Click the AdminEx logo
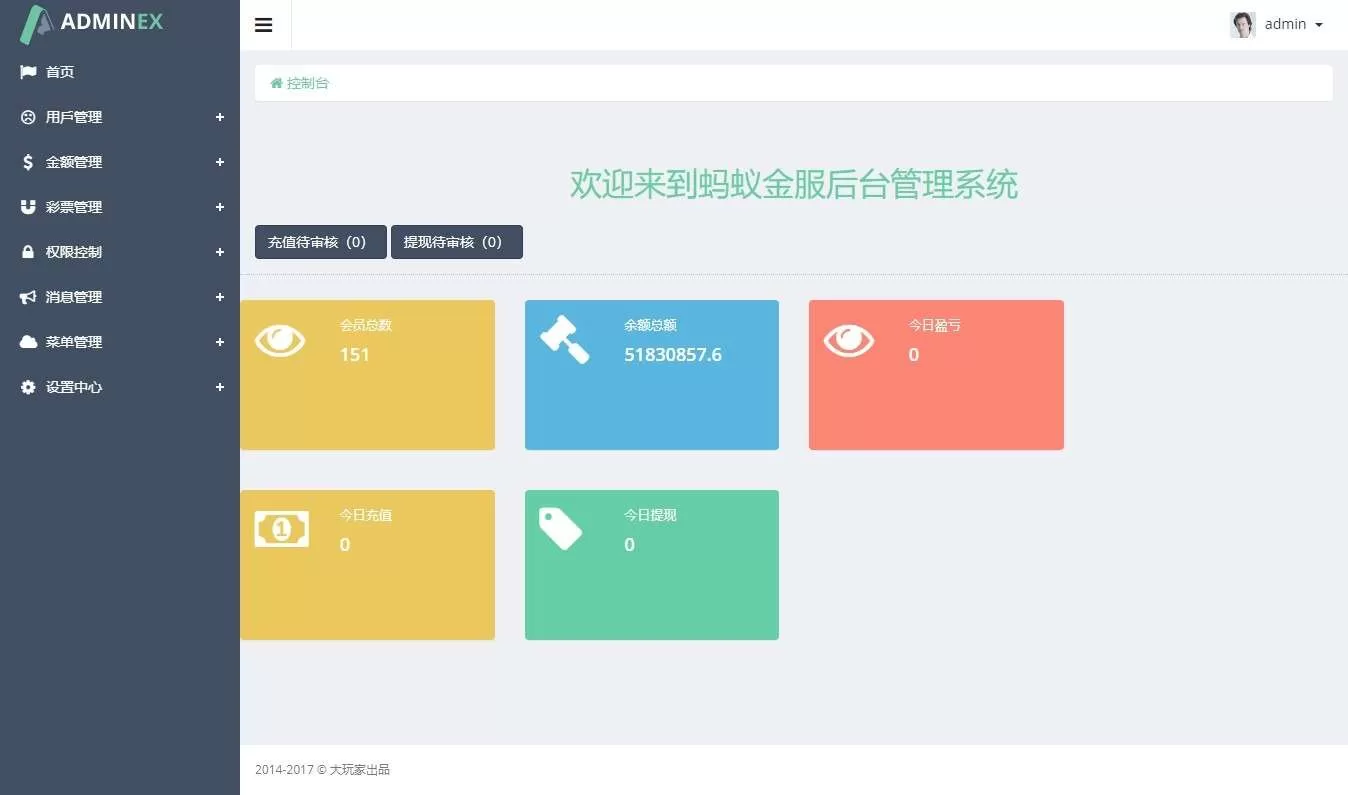 pos(93,23)
